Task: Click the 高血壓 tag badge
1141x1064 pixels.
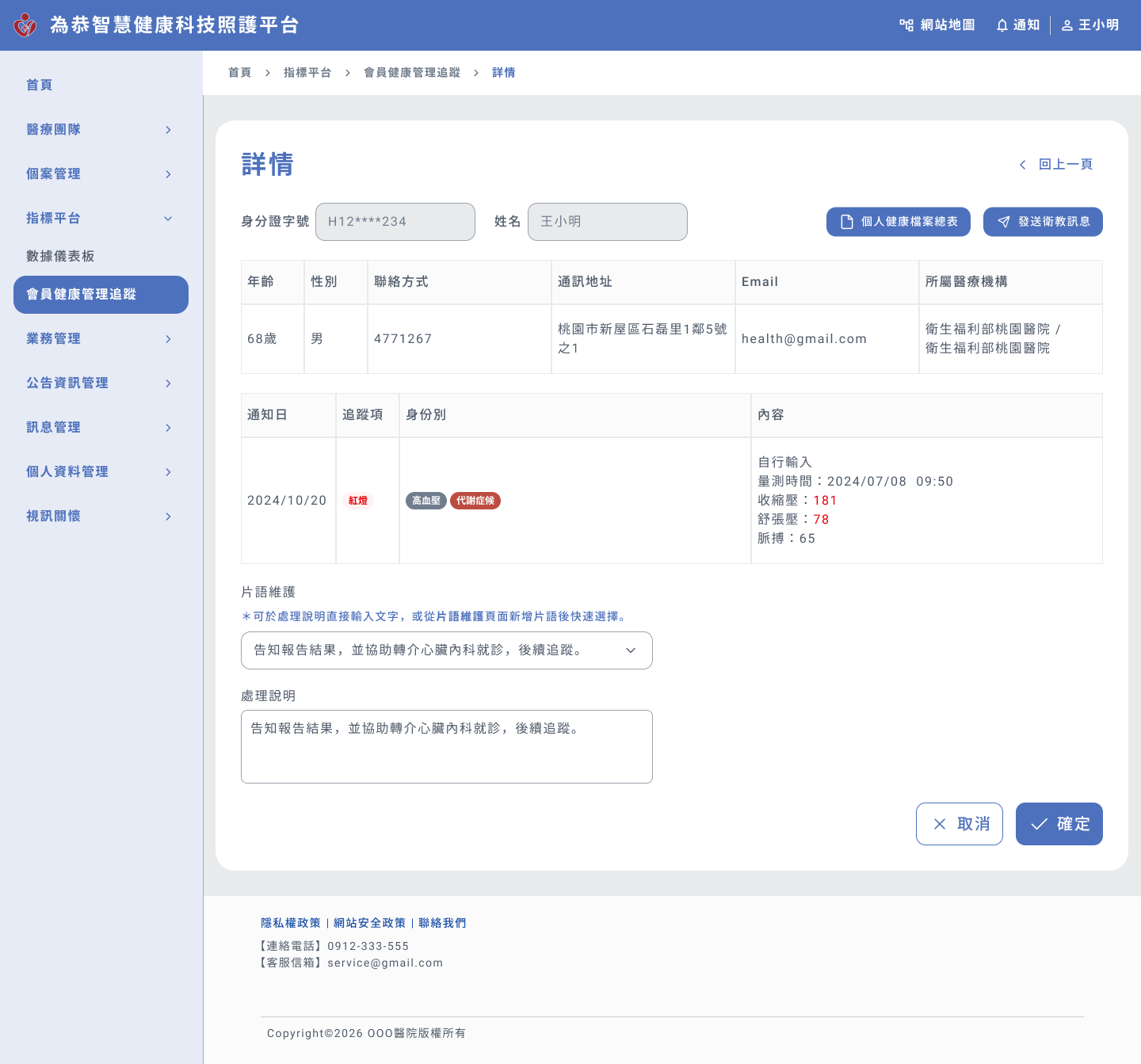Action: pos(425,501)
